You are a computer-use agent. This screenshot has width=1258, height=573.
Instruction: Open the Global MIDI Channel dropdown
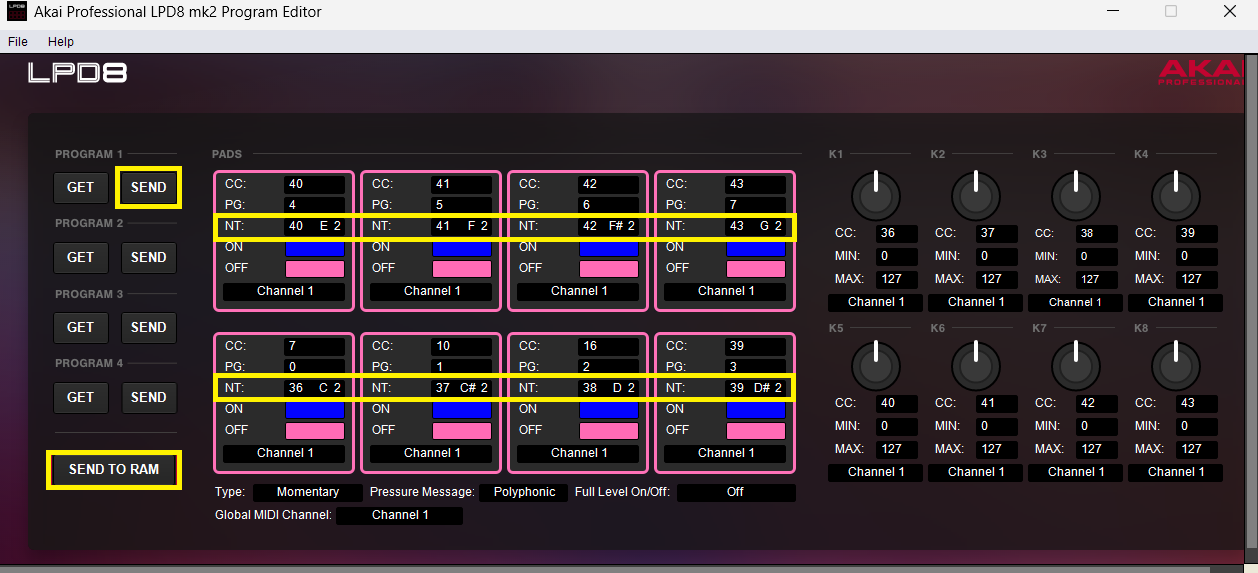coord(400,515)
